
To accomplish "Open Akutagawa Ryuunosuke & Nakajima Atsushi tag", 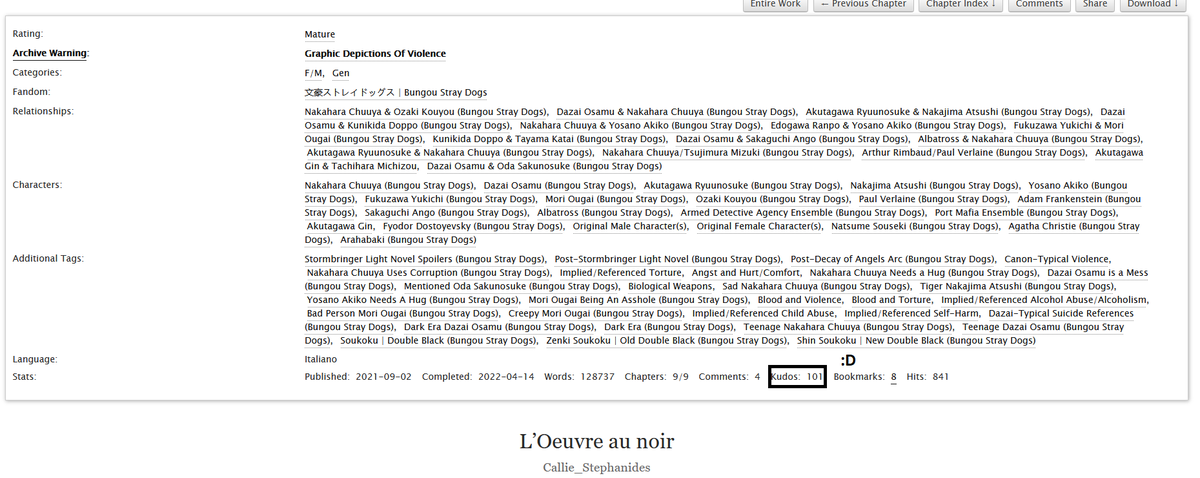I will point(948,112).
